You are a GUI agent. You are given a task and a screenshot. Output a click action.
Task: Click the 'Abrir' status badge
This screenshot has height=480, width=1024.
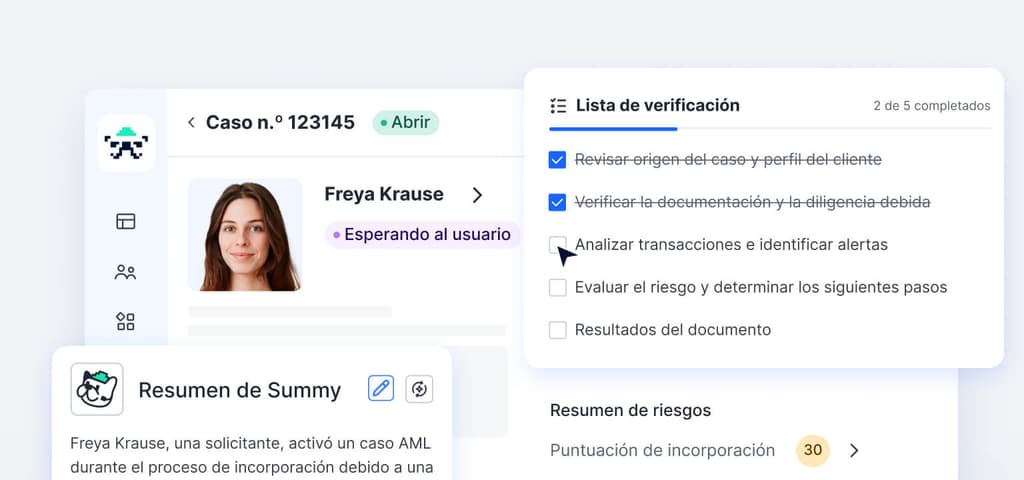(406, 122)
